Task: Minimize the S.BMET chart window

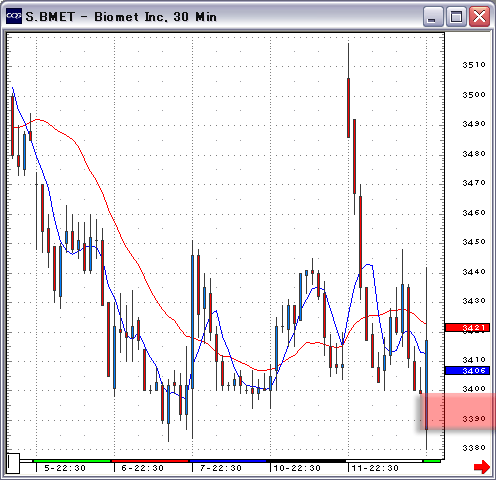Action: pos(433,16)
